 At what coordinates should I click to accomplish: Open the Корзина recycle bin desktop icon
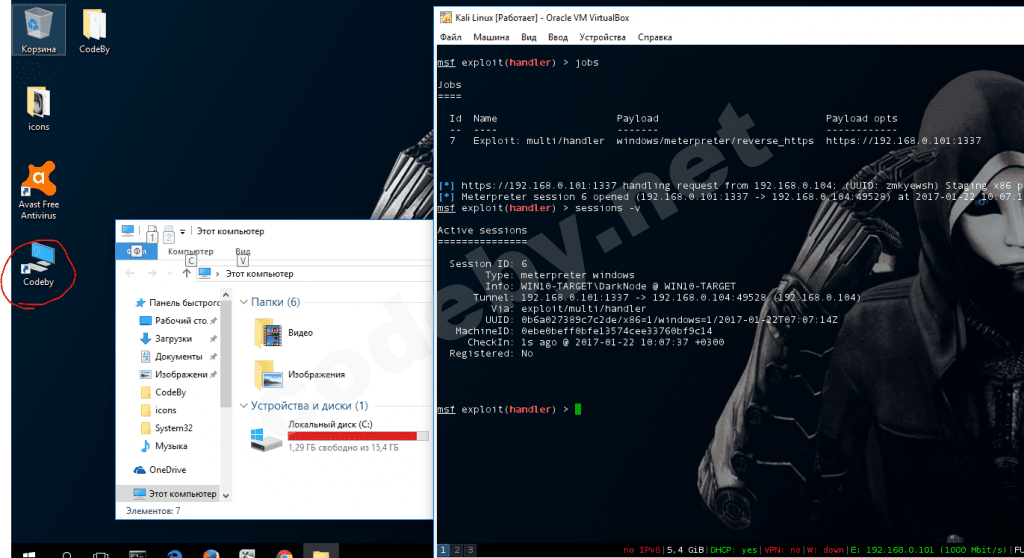pos(38,29)
